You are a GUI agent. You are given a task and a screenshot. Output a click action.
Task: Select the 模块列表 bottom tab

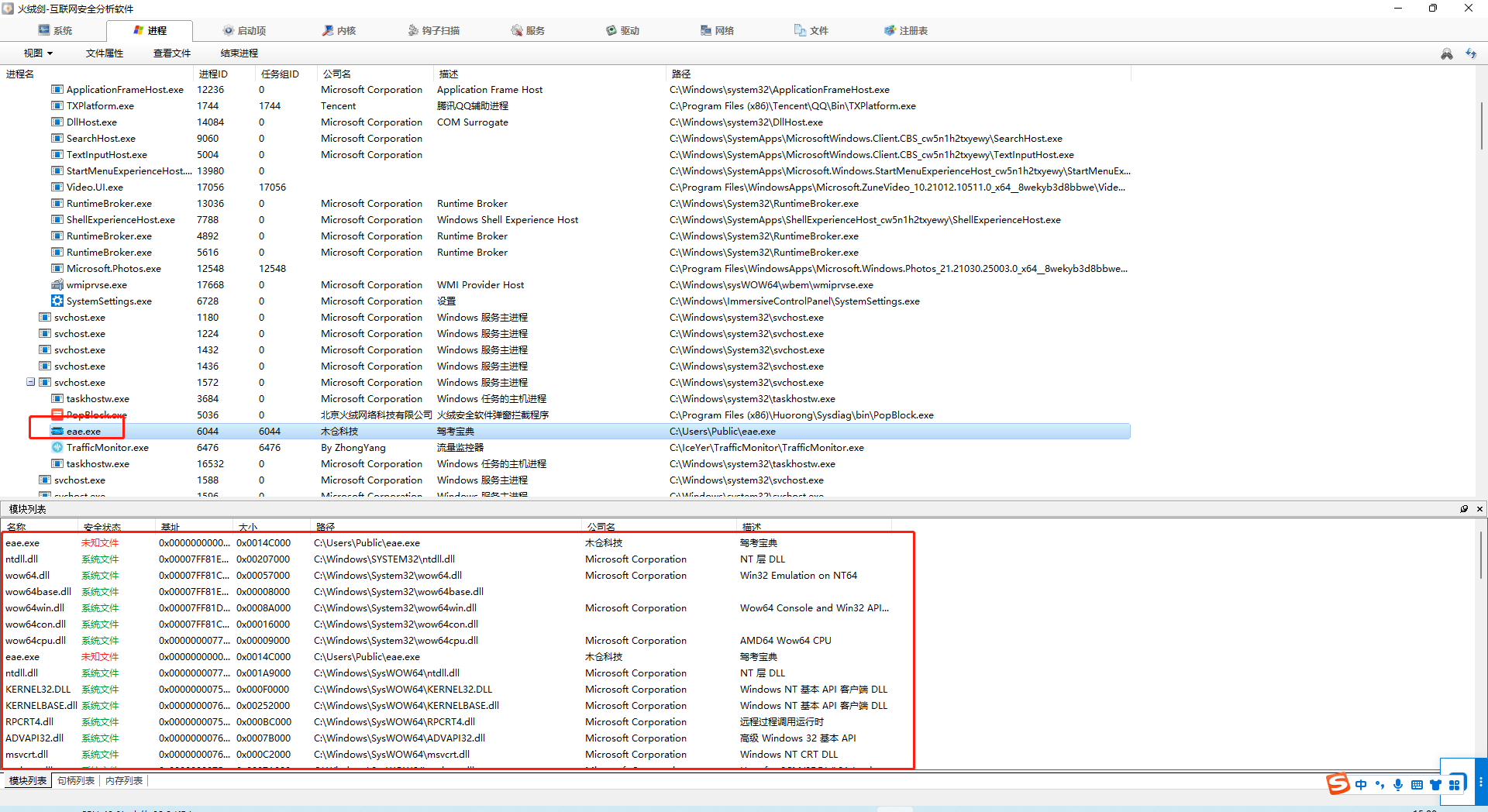28,781
